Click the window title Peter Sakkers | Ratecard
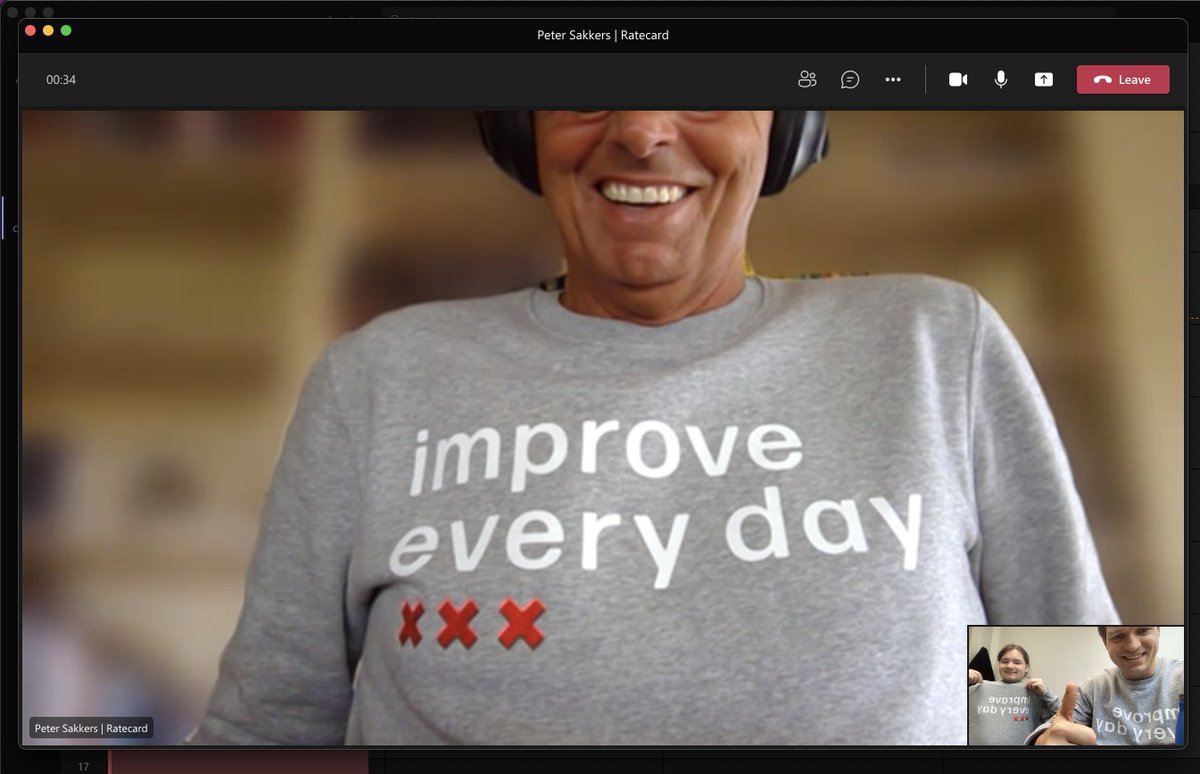 603,35
